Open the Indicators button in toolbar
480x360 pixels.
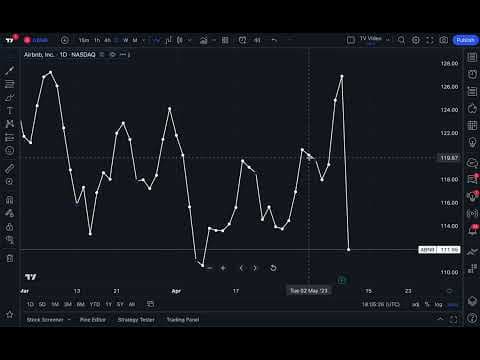203,40
